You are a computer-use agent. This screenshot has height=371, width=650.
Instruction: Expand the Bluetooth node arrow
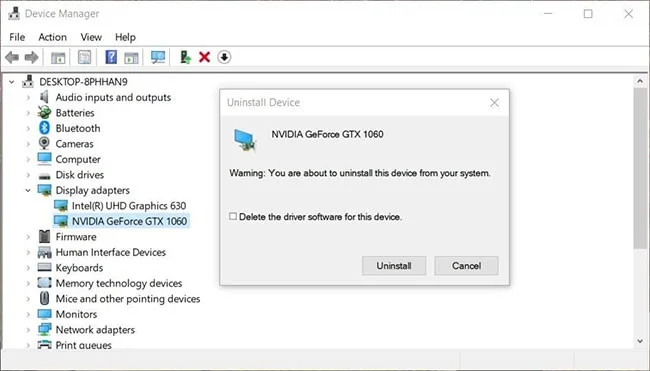pyautogui.click(x=28, y=129)
